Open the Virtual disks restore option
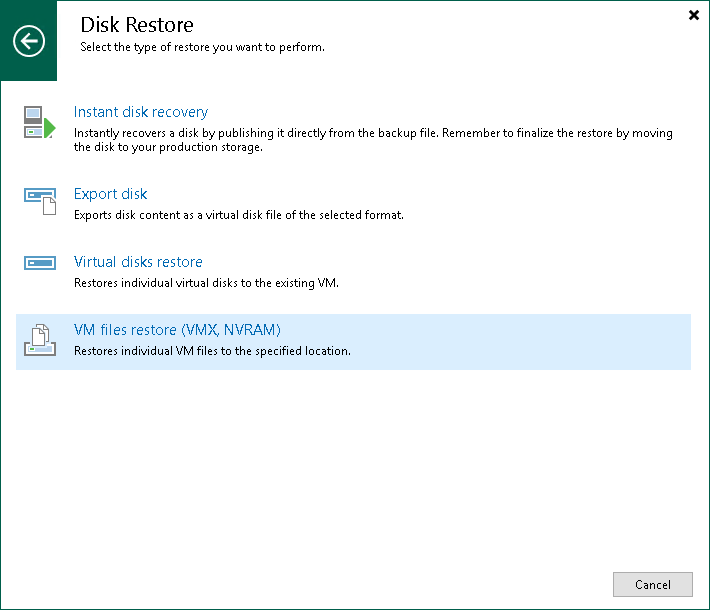Viewport: 710px width, 610px height. pos(138,262)
